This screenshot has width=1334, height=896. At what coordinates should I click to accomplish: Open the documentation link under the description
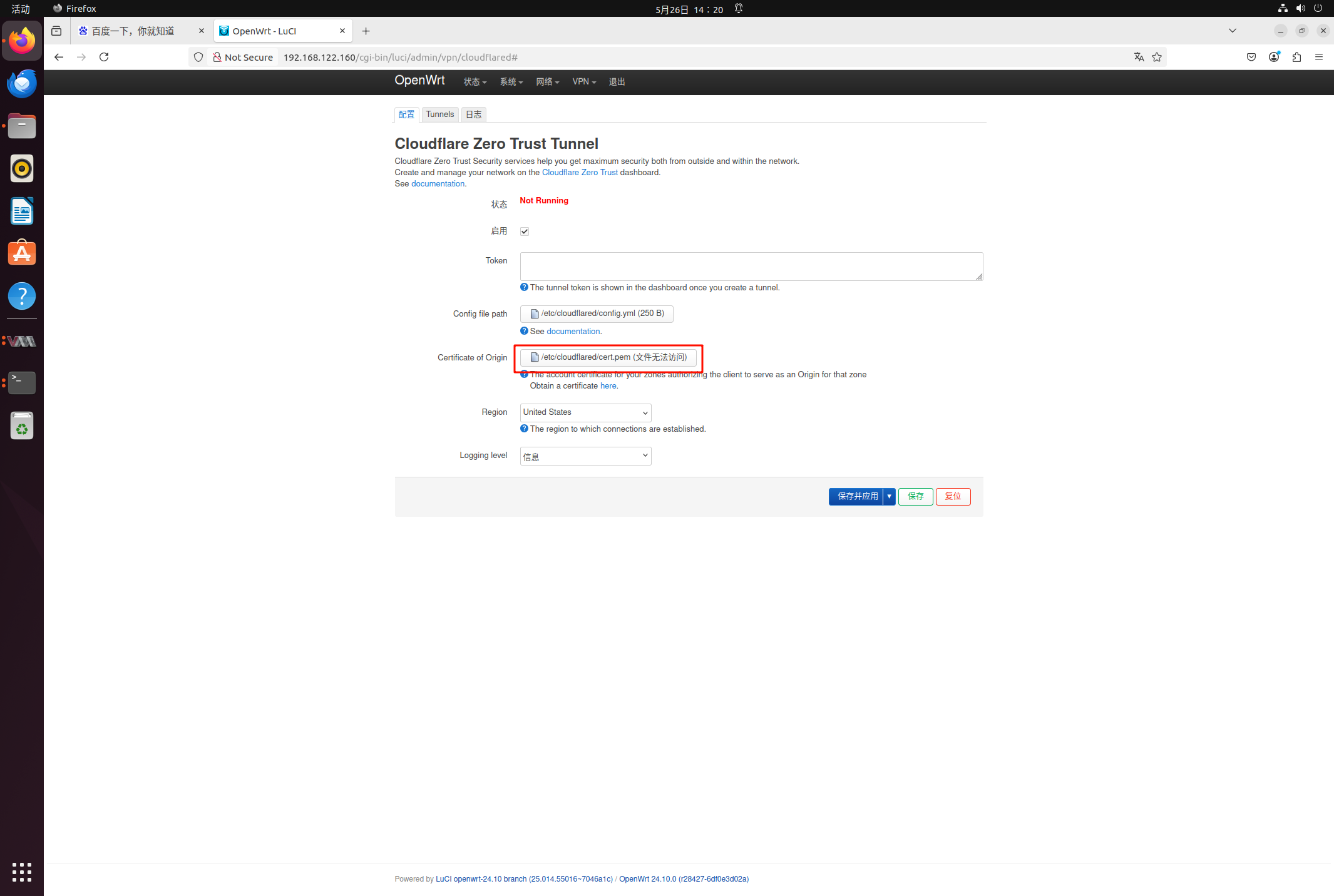(438, 184)
